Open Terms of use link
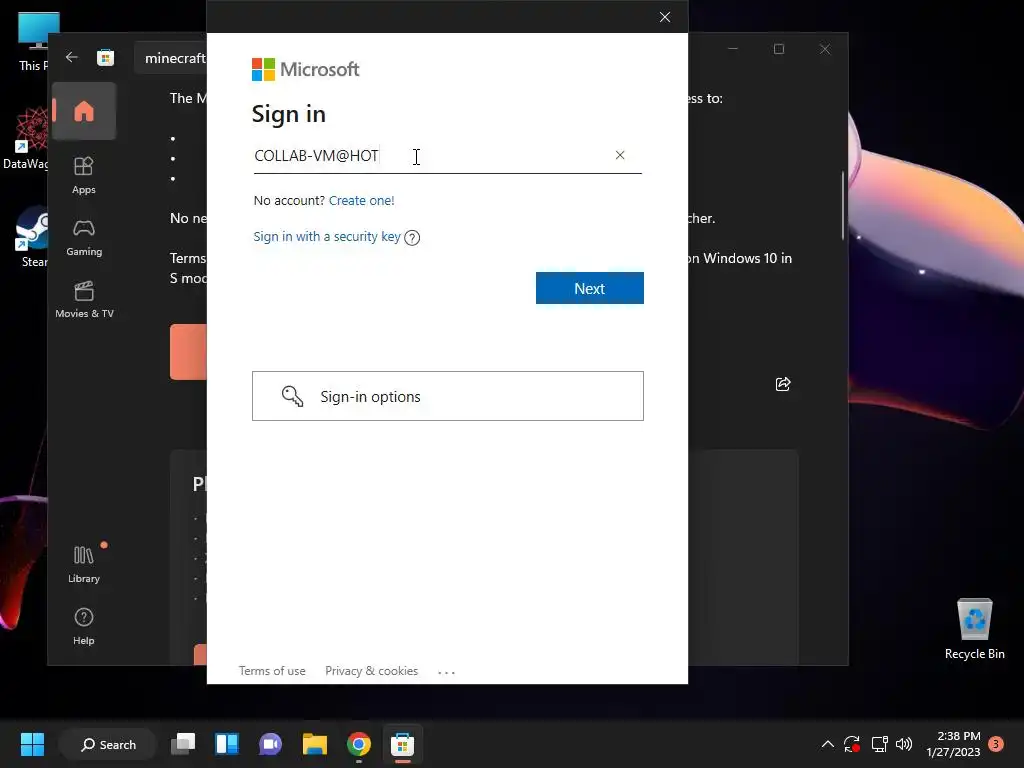Screen dimensions: 1024x768 click(x=272, y=671)
